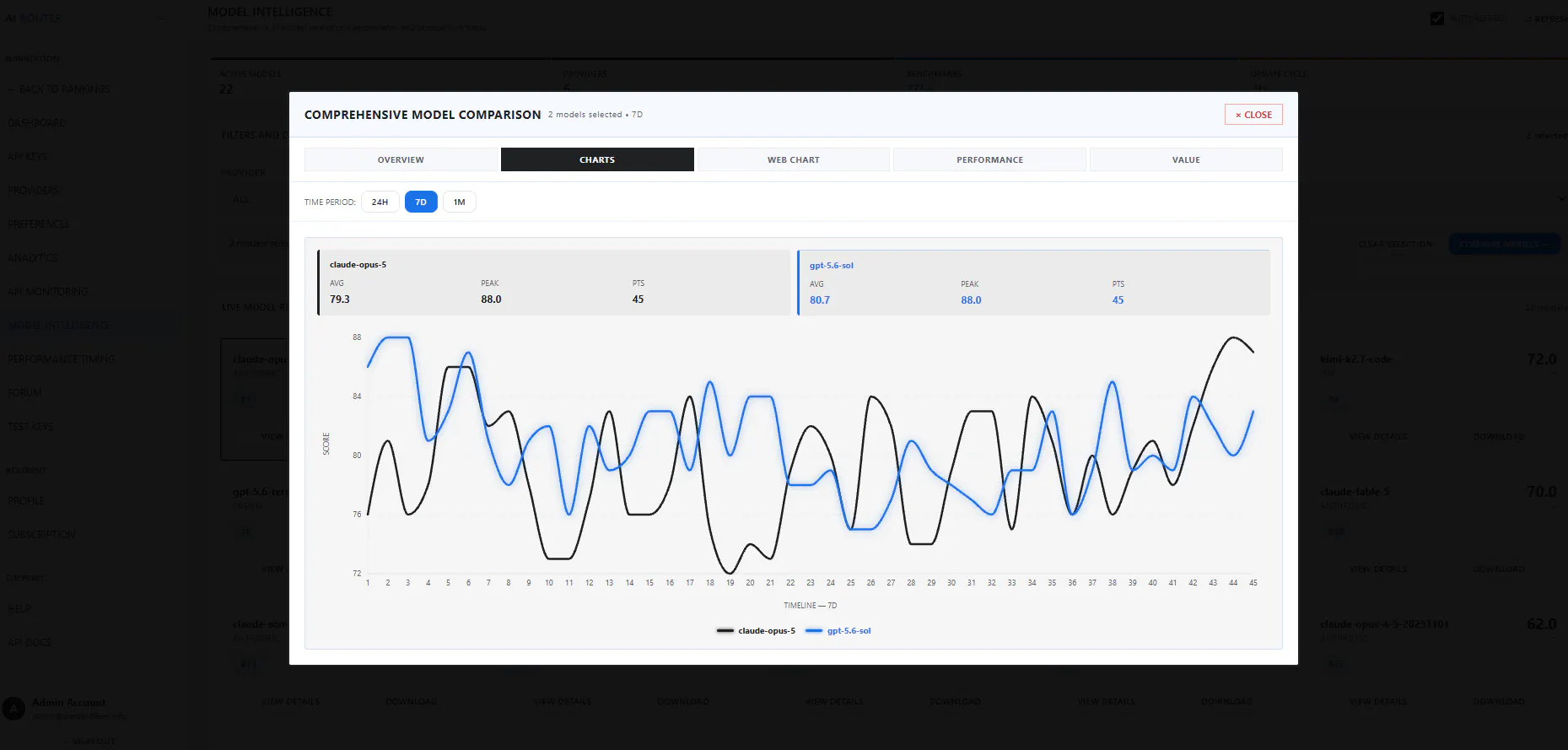
Task: Open the Web Chart tab
Action: point(794,159)
